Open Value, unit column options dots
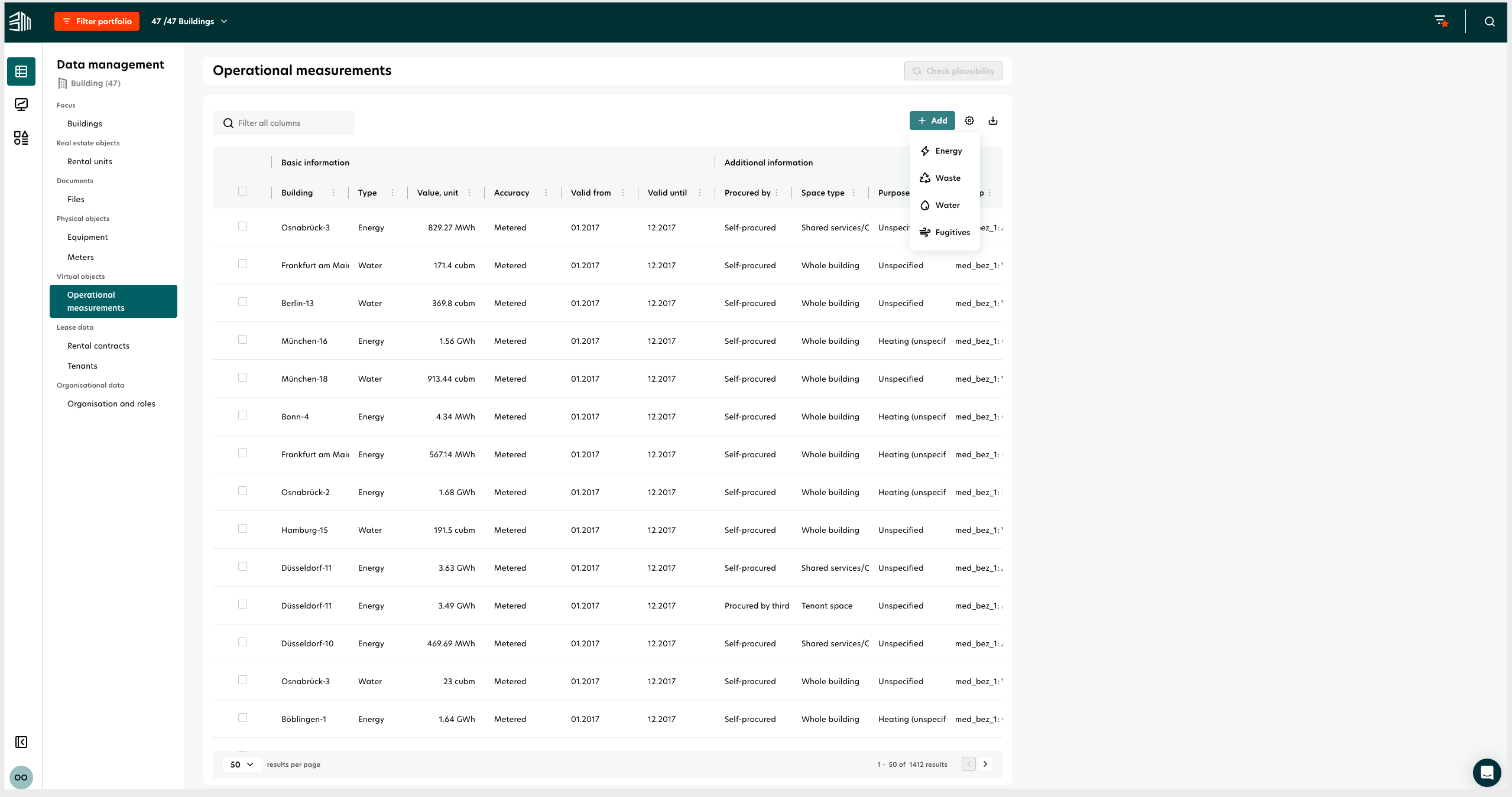 coord(469,193)
